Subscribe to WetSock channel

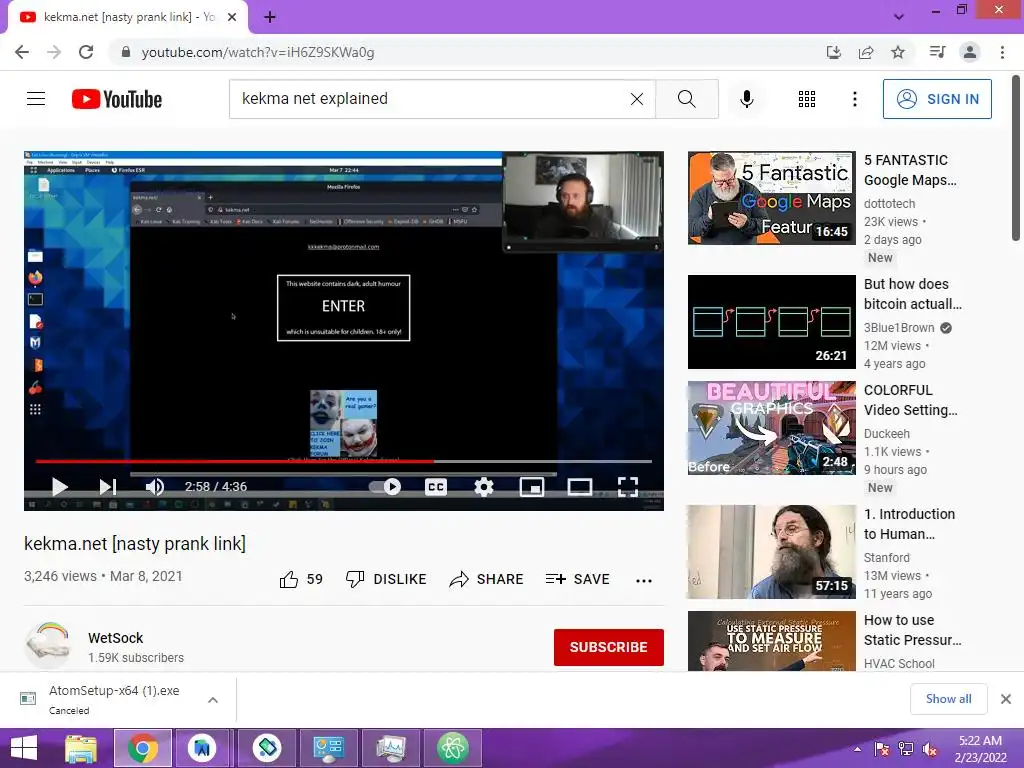[609, 647]
